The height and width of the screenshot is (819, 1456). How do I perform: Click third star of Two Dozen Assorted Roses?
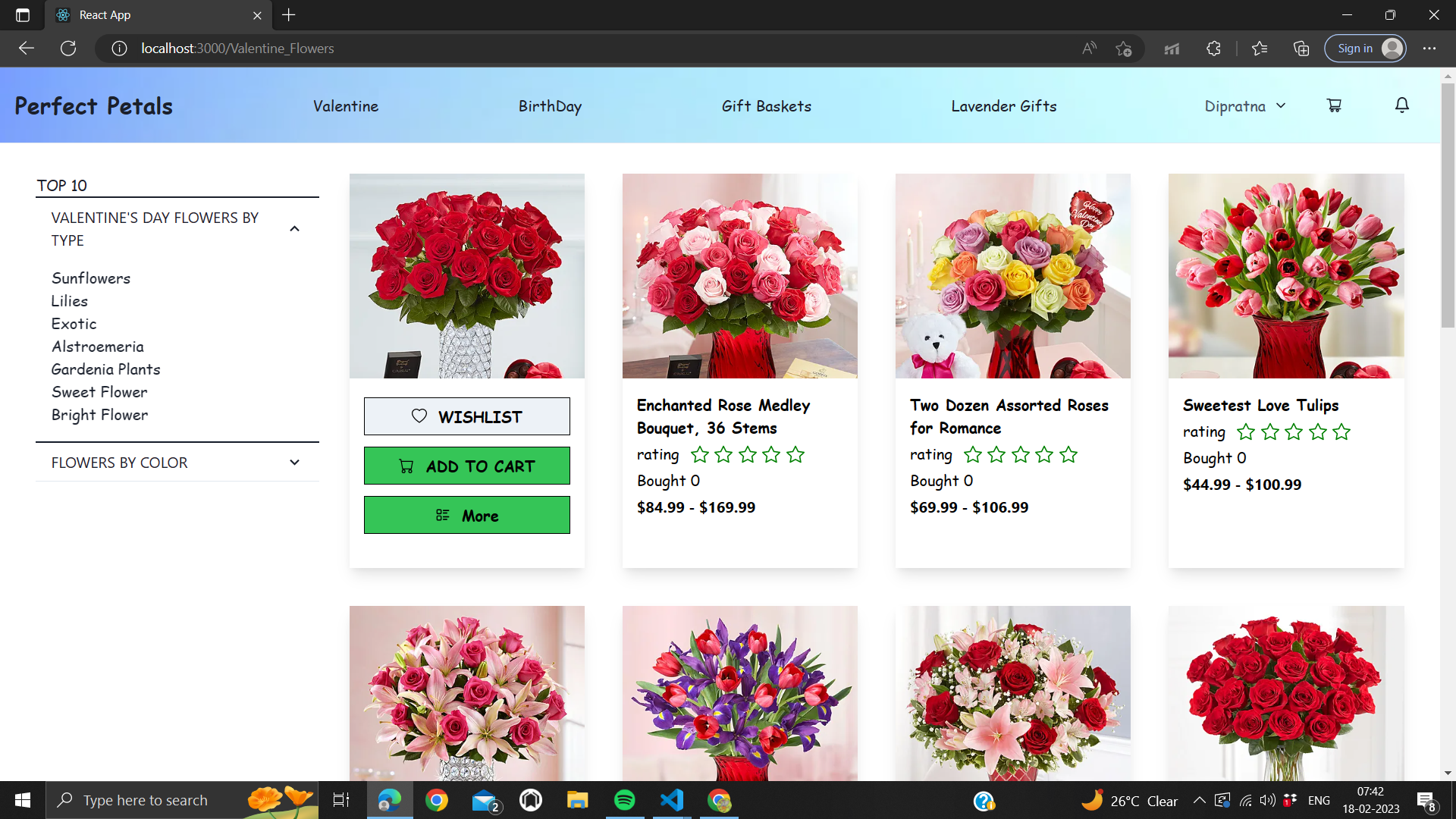point(1021,455)
